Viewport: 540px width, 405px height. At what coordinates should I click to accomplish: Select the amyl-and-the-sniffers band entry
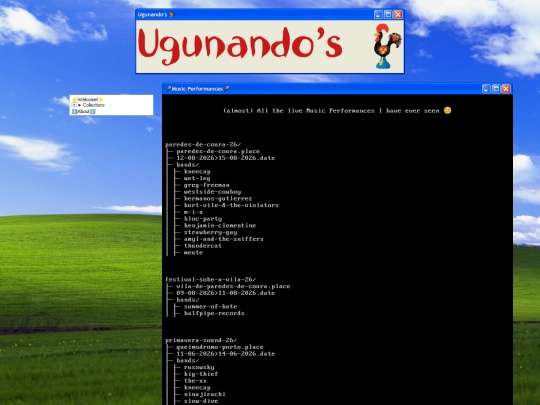[224, 239]
